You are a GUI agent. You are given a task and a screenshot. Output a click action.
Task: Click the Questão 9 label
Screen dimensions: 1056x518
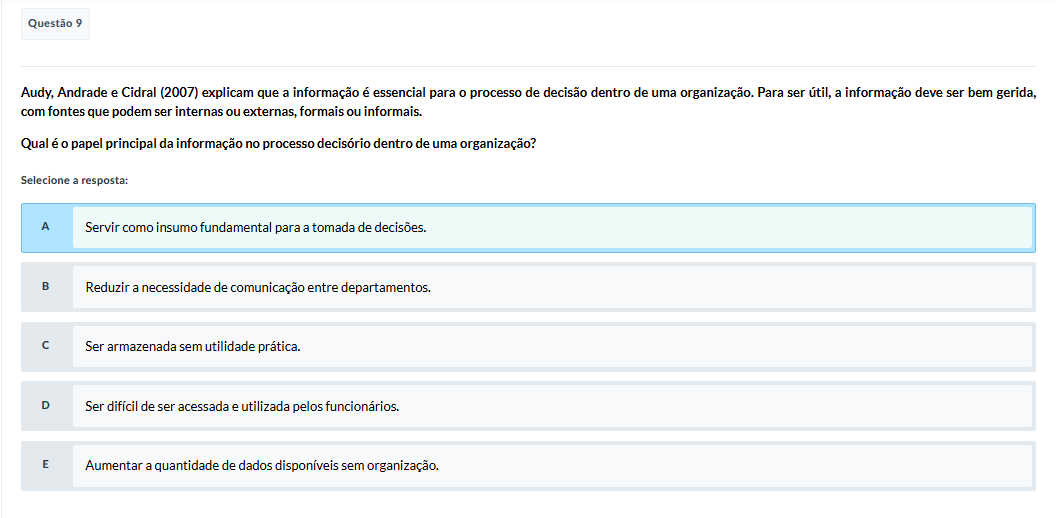55,23
